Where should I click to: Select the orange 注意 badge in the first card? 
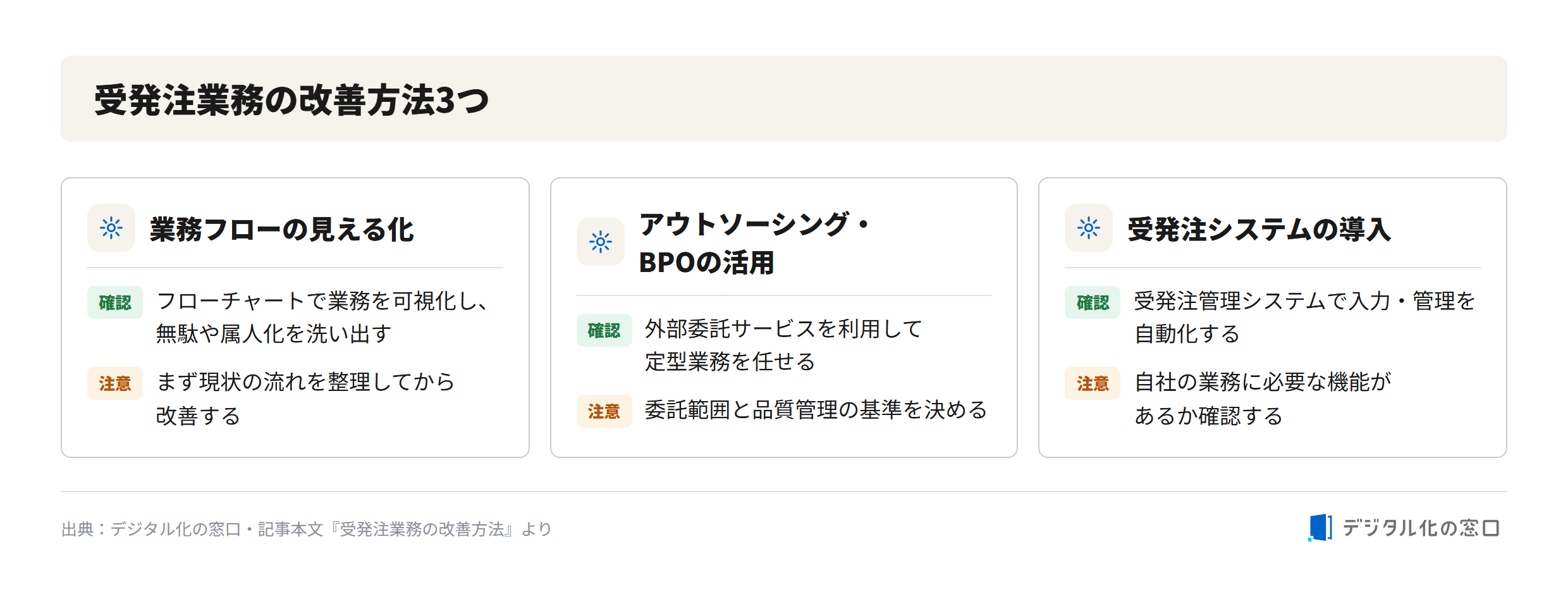pyautogui.click(x=115, y=383)
